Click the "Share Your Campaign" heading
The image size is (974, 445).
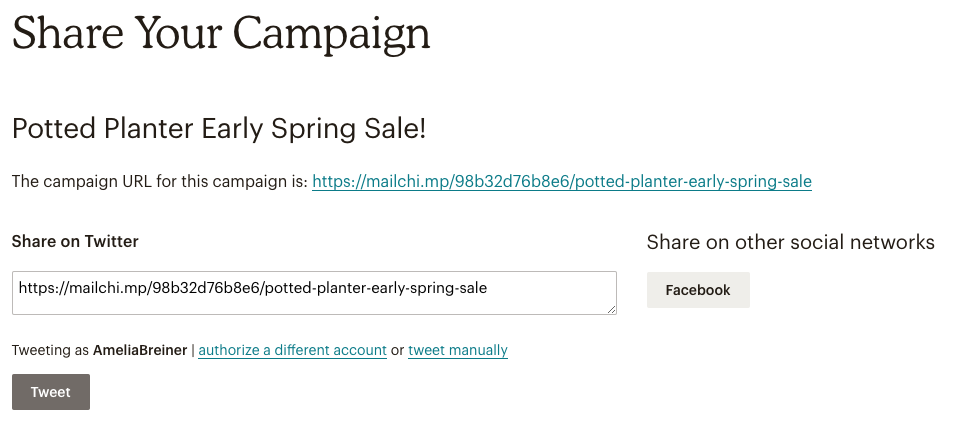click(221, 34)
